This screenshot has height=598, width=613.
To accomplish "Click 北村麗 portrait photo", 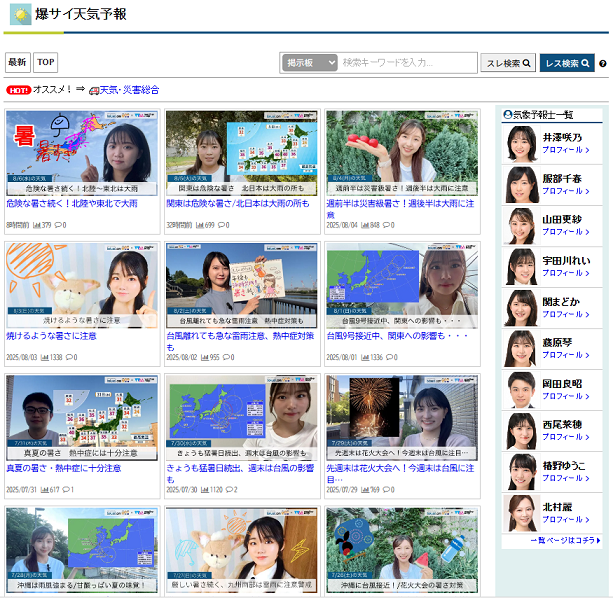I will (521, 513).
